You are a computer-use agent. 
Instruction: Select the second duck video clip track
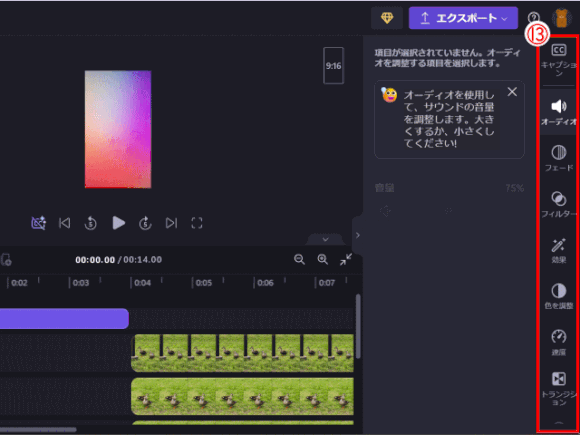[x=242, y=396]
